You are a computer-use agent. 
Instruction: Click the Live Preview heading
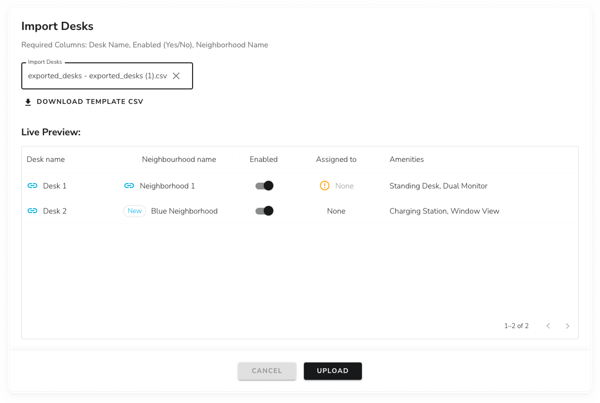point(51,132)
